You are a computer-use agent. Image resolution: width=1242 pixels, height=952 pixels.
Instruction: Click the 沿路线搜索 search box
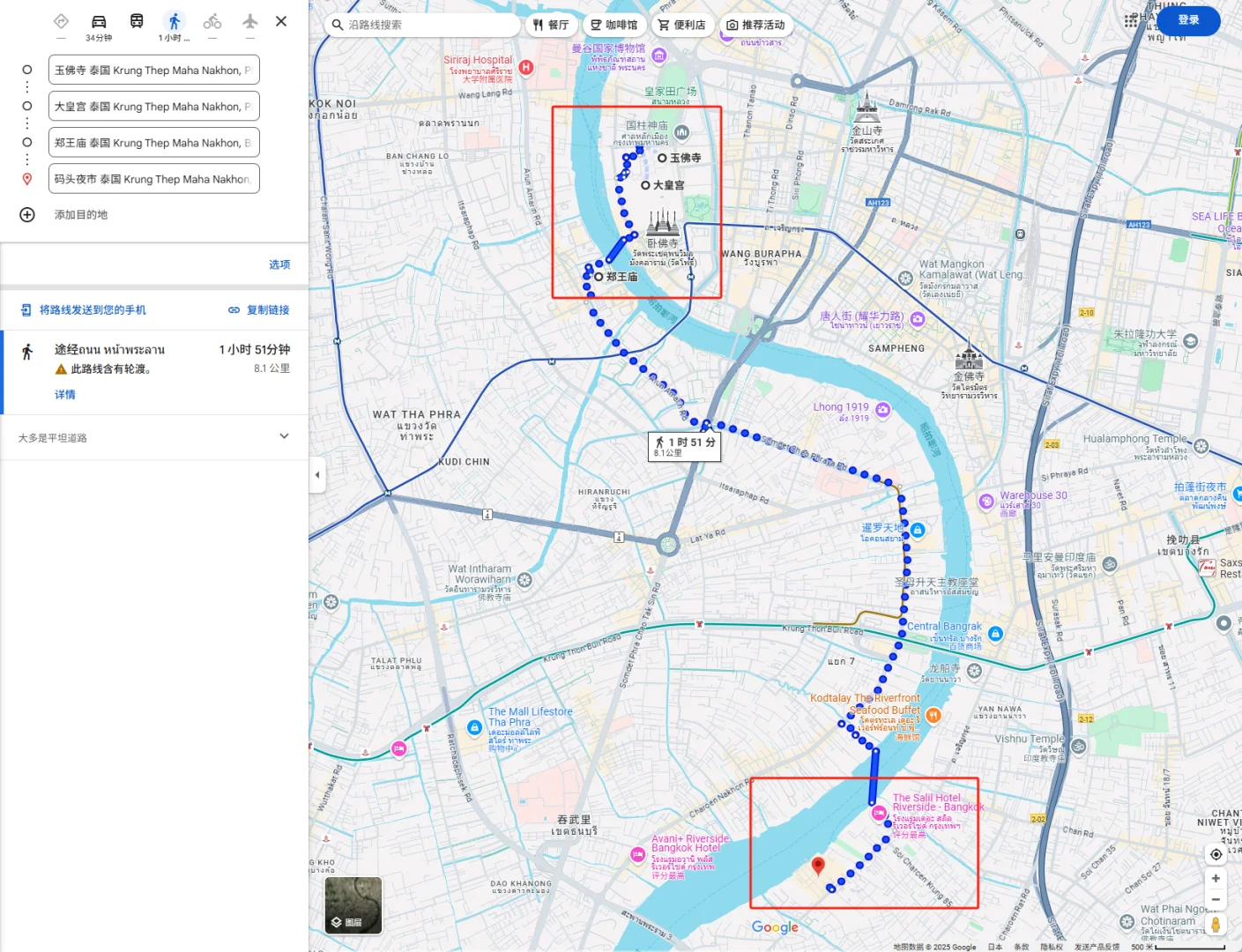[421, 25]
